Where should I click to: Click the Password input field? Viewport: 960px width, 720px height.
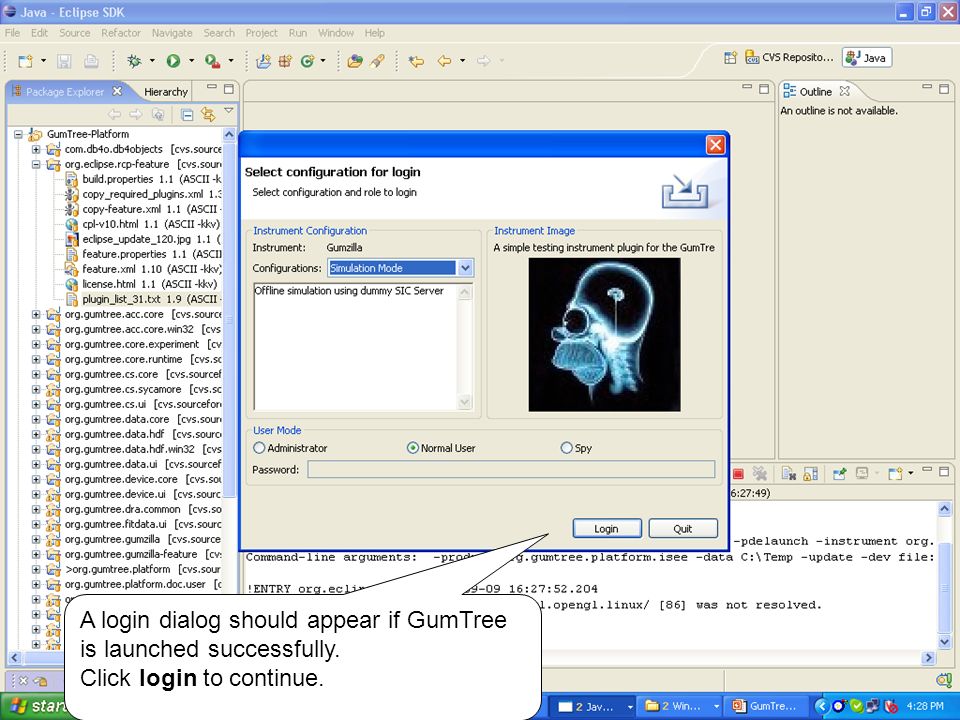pyautogui.click(x=511, y=469)
